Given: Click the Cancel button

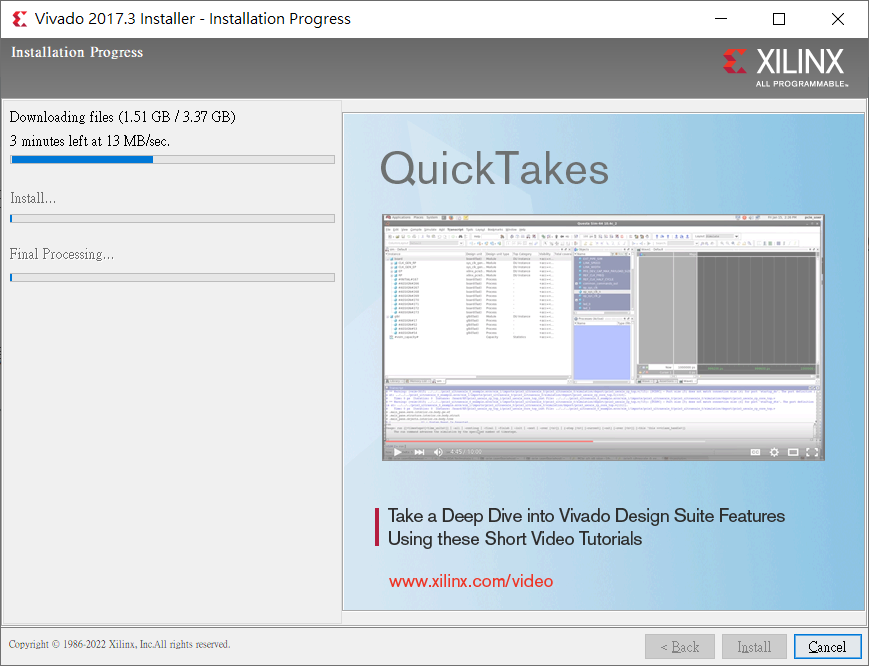Looking at the screenshot, I should [x=827, y=647].
